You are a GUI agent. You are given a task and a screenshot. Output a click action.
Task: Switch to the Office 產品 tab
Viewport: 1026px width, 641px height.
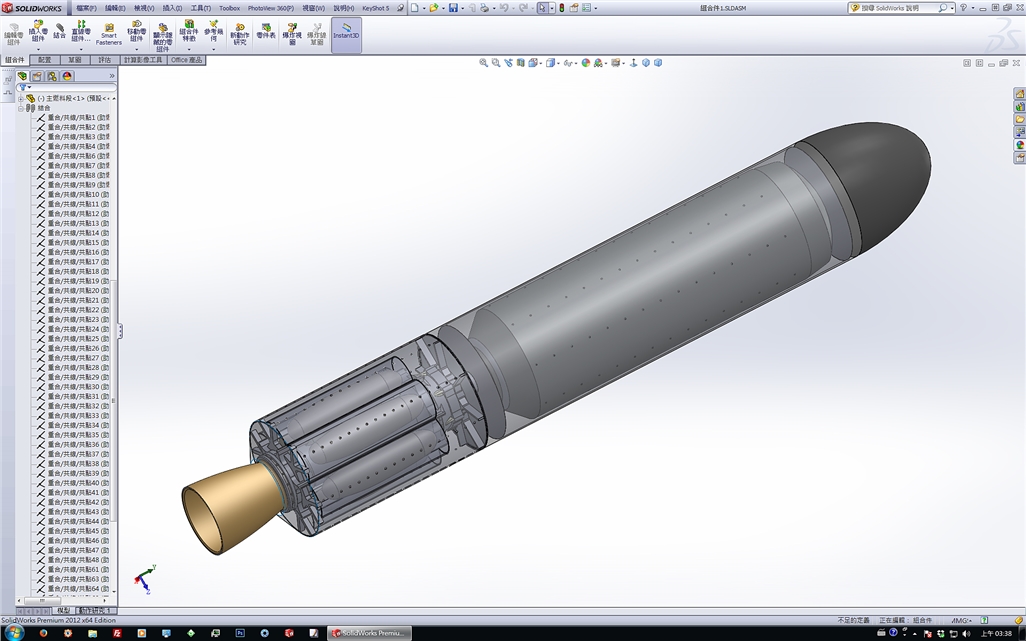[186, 60]
